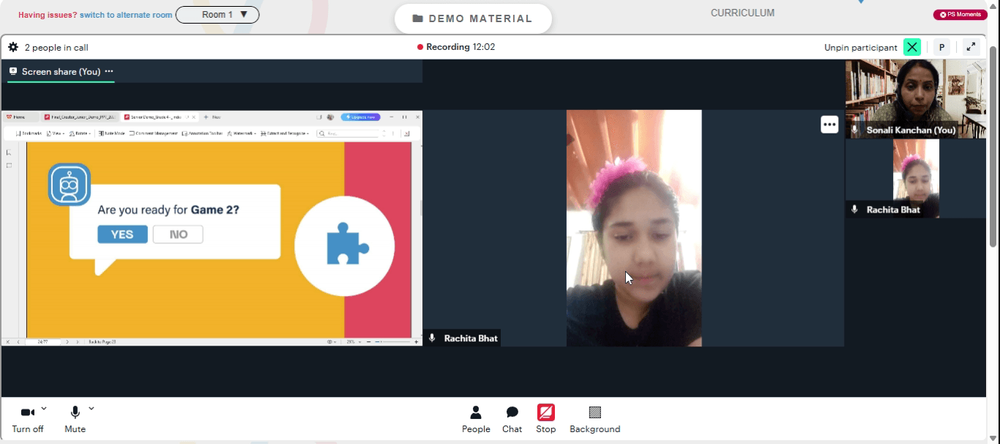Open Background effects
This screenshot has height=444, width=1000.
[594, 419]
